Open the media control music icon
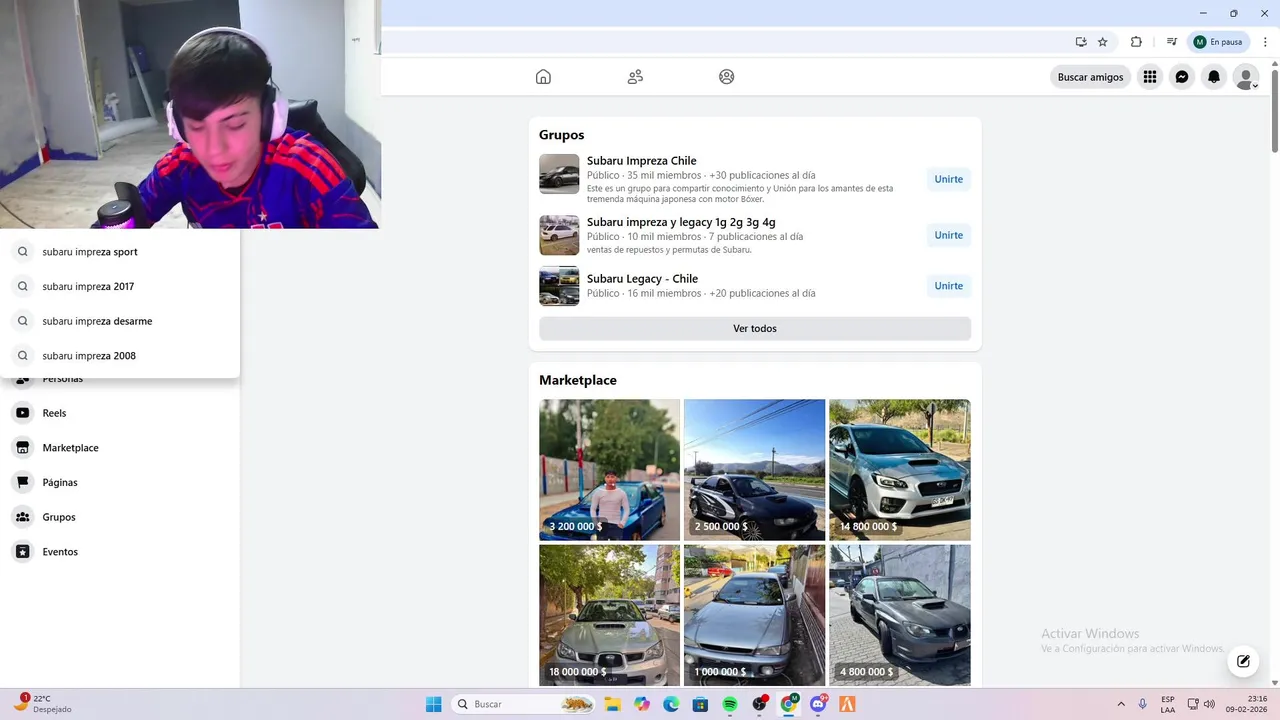The width and height of the screenshot is (1280, 720). coord(1171,42)
